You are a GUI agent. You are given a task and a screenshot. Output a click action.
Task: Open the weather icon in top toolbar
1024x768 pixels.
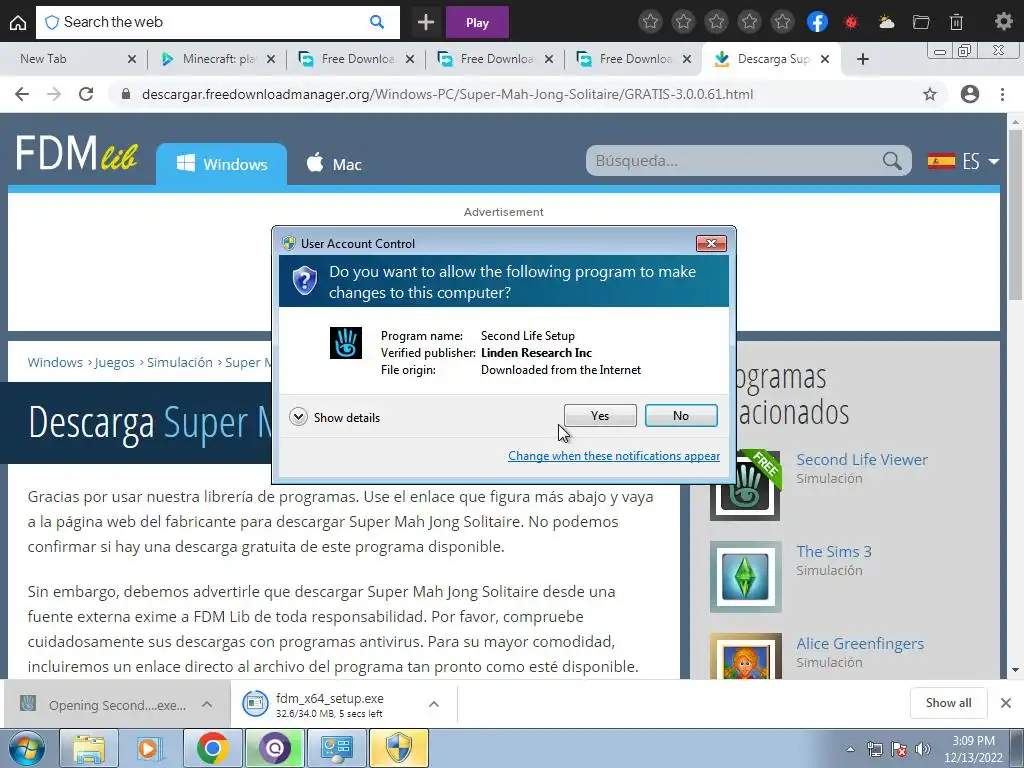pos(886,22)
